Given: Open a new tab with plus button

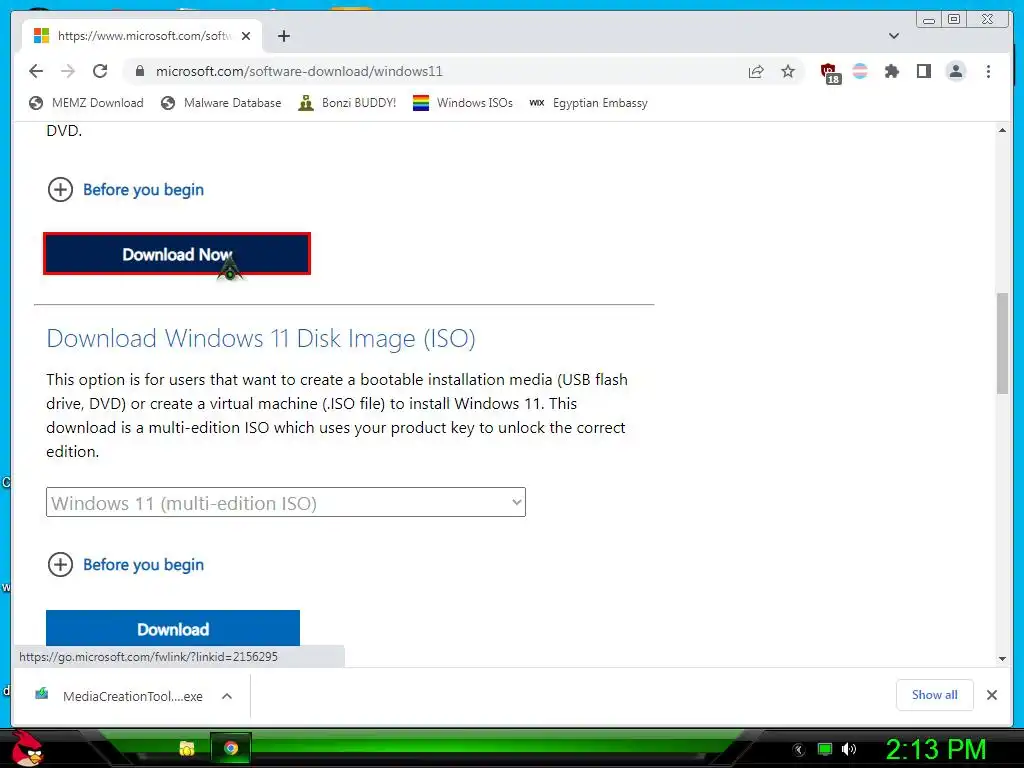Looking at the screenshot, I should click(283, 36).
